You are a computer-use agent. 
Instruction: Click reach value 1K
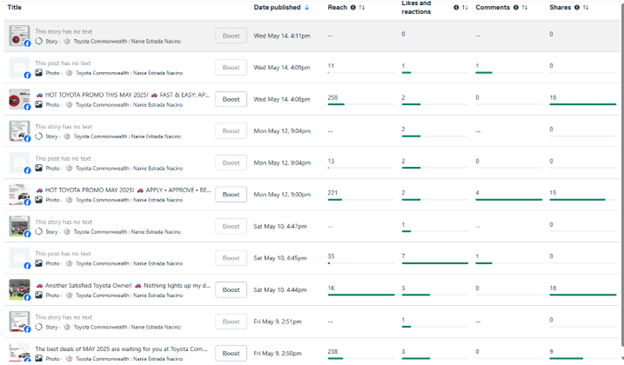[331, 288]
